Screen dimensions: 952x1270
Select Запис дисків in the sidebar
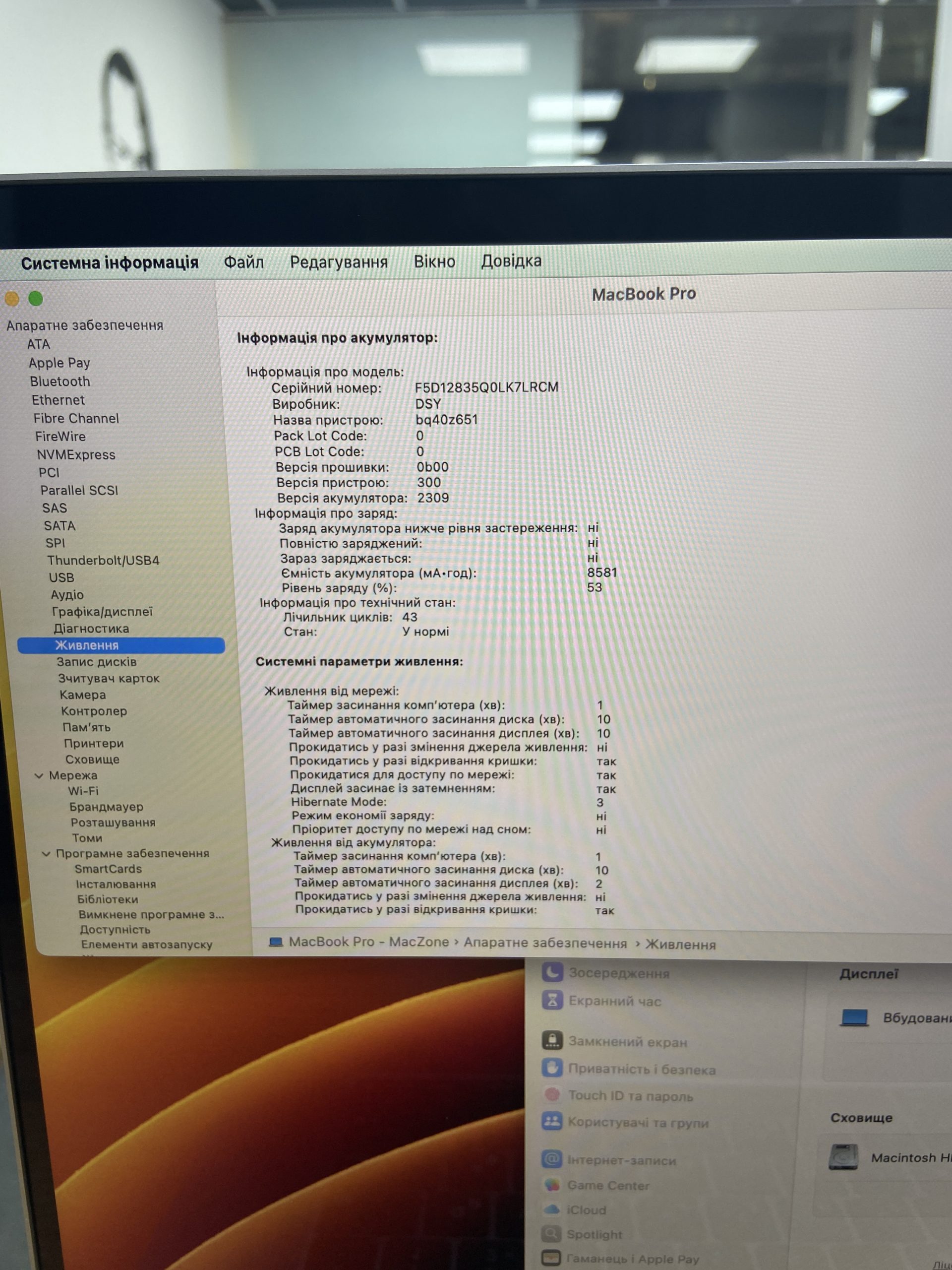click(x=96, y=662)
